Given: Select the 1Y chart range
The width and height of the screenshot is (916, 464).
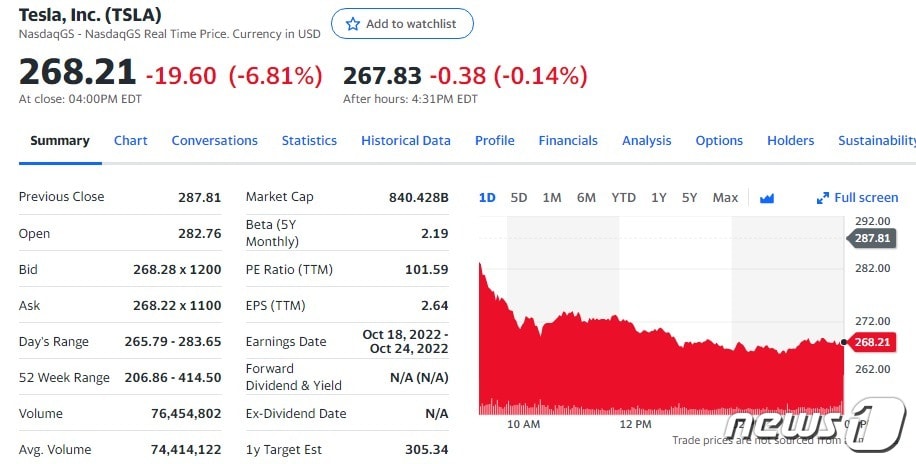Looking at the screenshot, I should coord(658,198).
